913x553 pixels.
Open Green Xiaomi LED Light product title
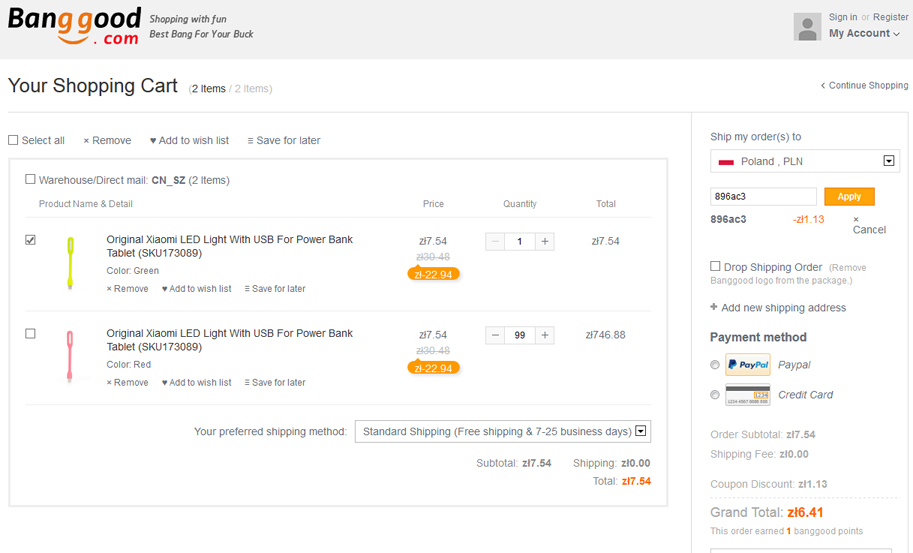(x=229, y=246)
